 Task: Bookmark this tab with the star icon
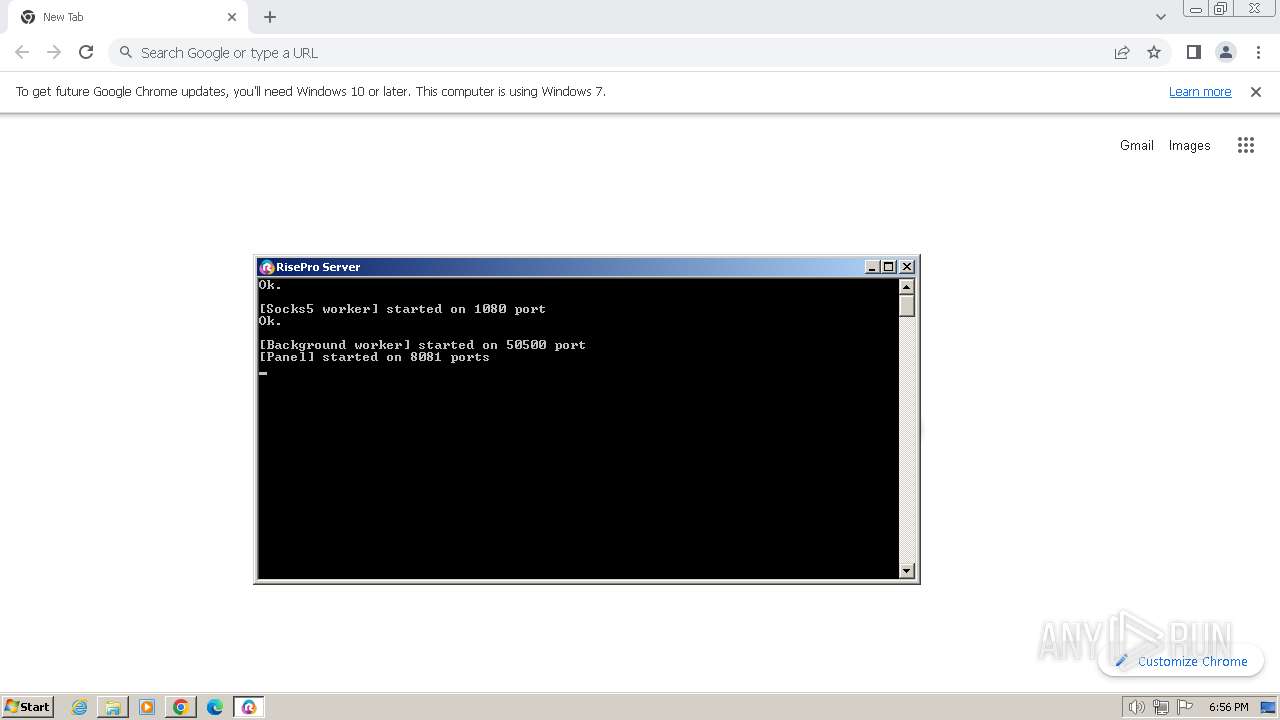[1154, 52]
